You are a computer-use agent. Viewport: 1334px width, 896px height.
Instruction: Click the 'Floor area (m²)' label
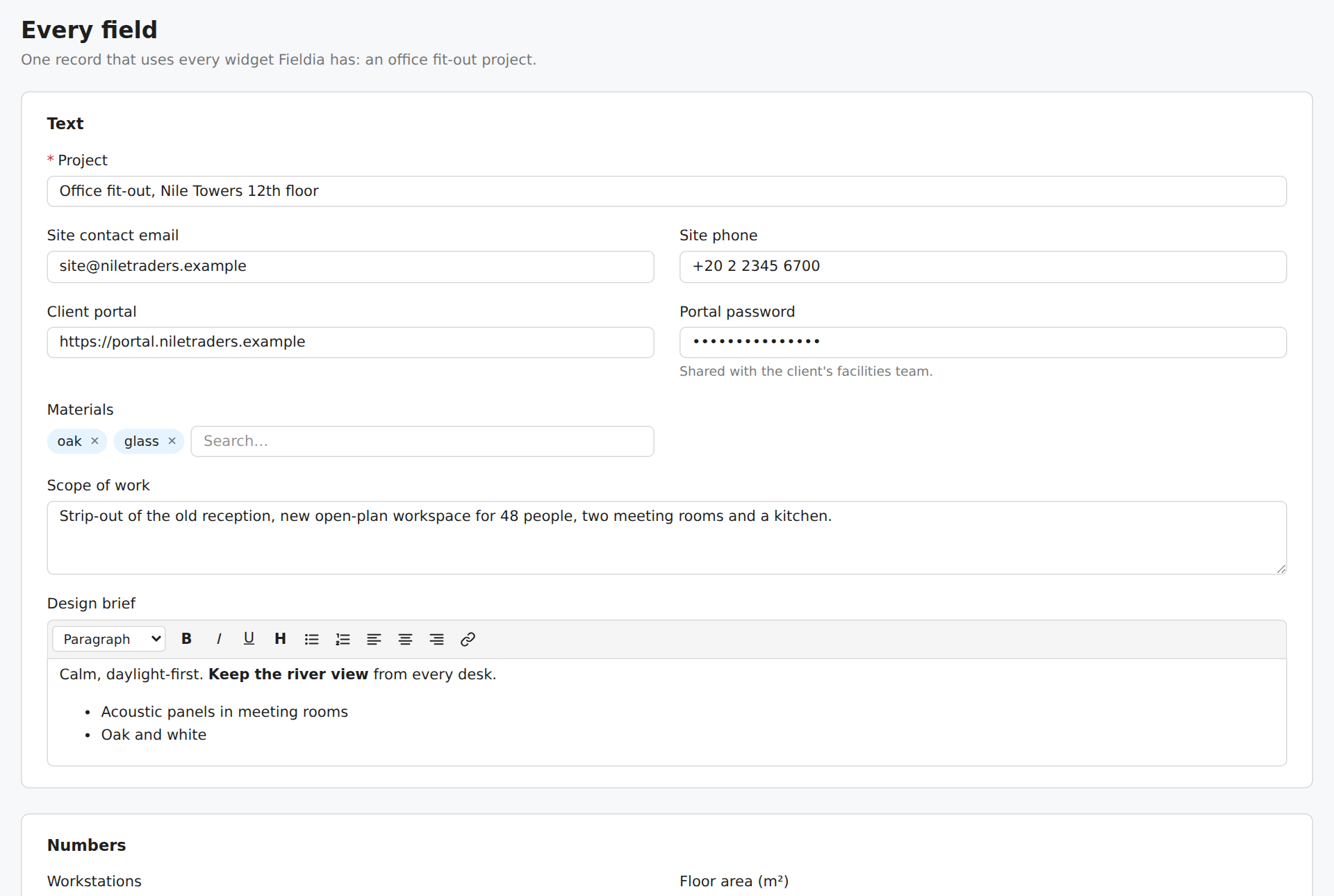(x=734, y=881)
